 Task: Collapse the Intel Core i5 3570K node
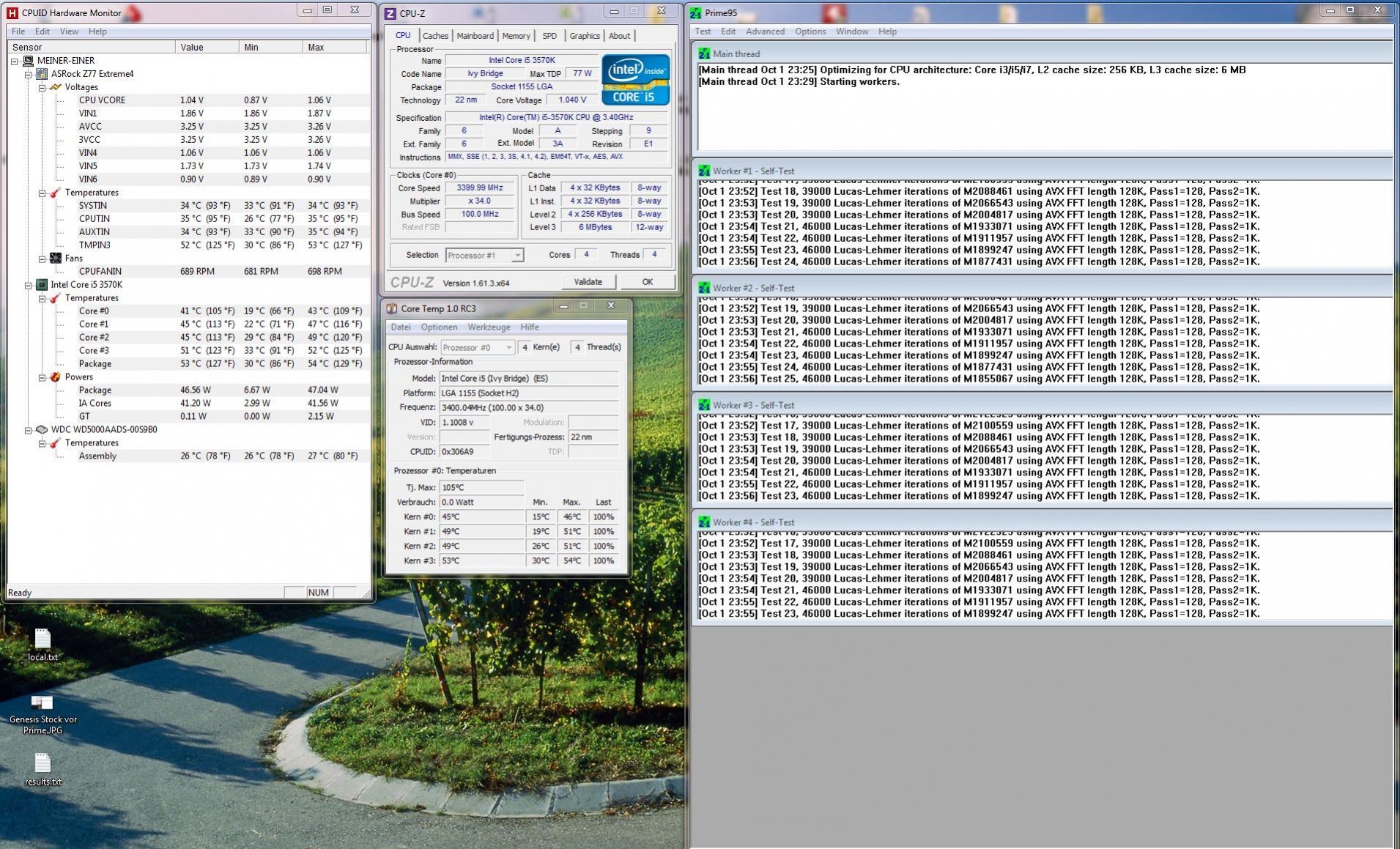tap(29, 286)
